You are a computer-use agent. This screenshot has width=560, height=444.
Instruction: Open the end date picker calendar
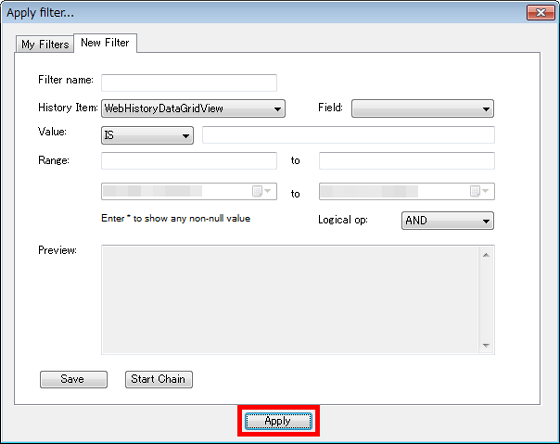pyautogui.click(x=480, y=191)
